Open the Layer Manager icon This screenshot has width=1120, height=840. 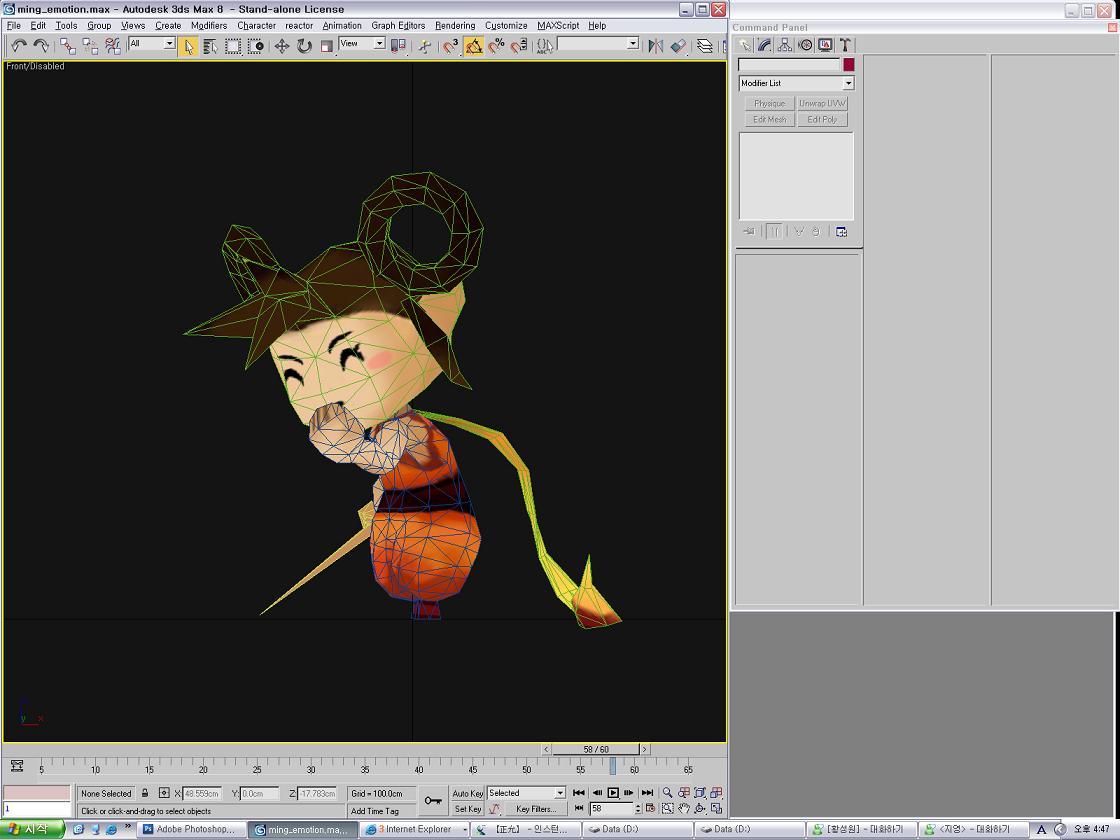tap(704, 46)
